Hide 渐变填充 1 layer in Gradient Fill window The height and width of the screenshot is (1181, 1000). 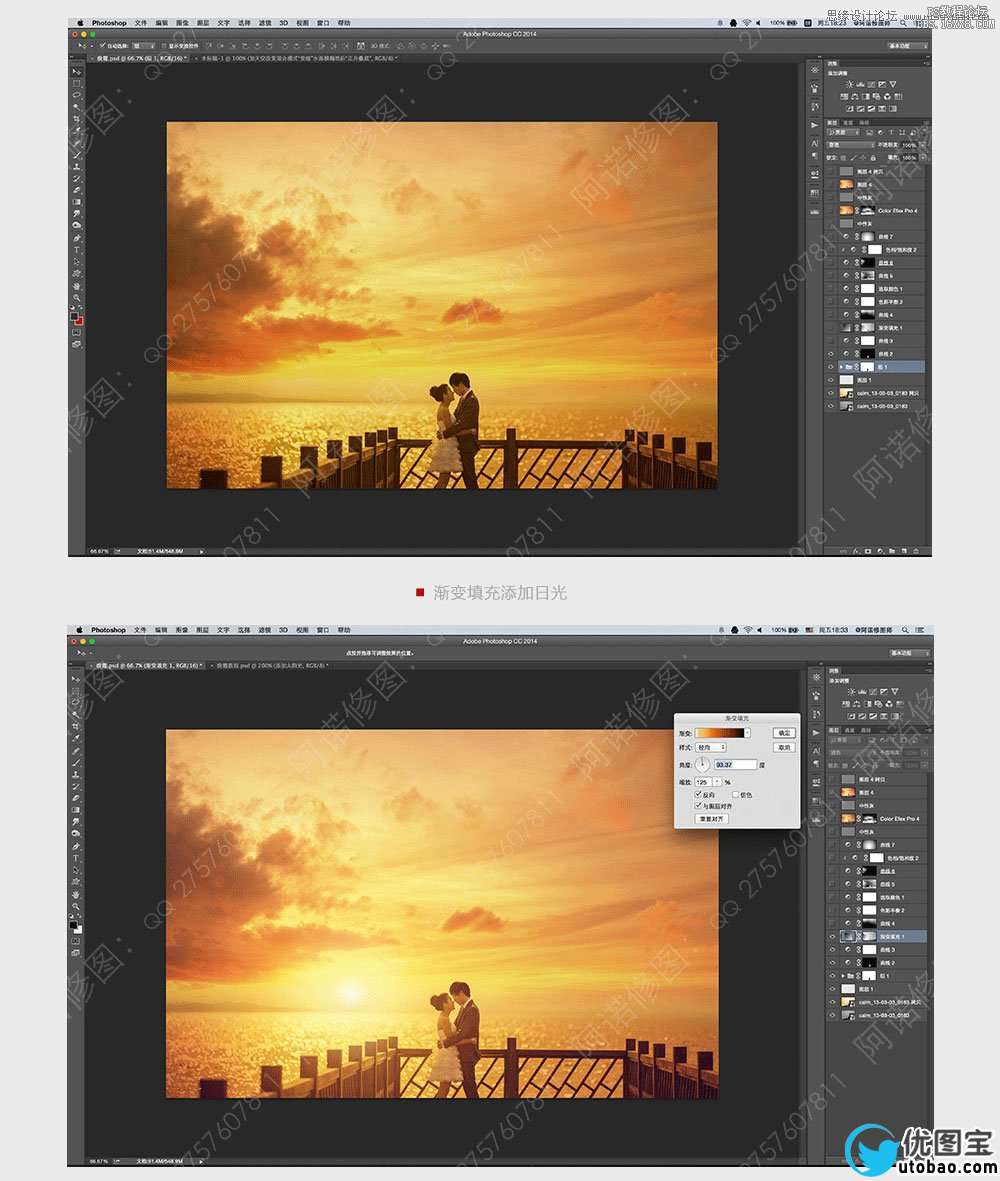(833, 936)
